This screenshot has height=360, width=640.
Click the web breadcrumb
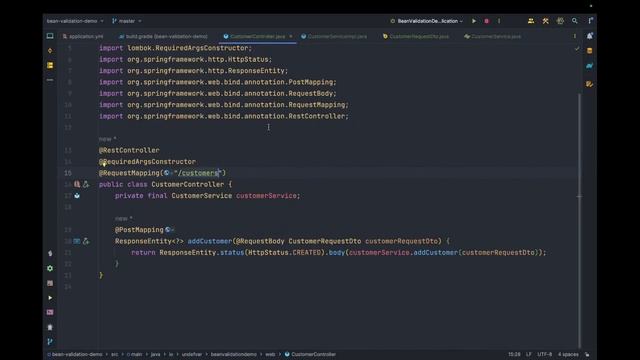(270, 354)
